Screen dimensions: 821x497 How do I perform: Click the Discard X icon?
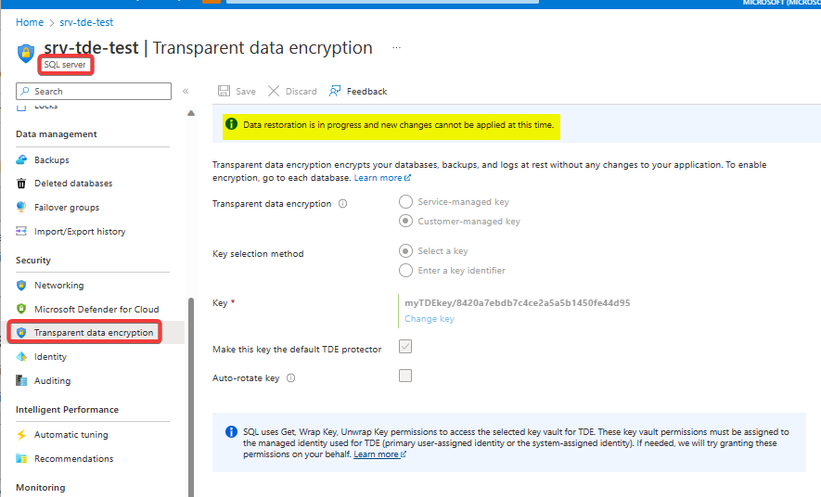click(274, 91)
